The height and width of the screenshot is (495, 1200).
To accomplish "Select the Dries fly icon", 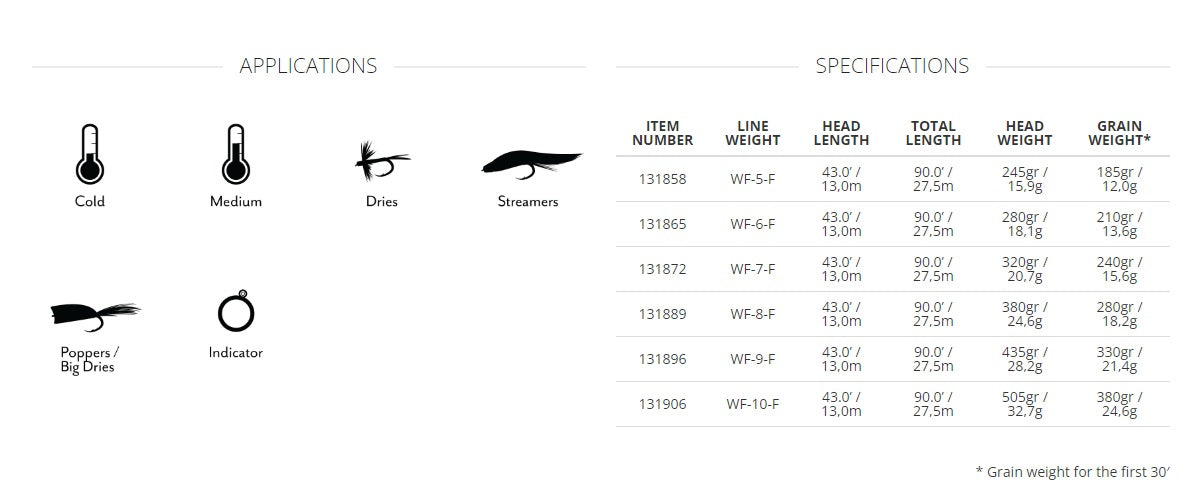I will [x=382, y=160].
